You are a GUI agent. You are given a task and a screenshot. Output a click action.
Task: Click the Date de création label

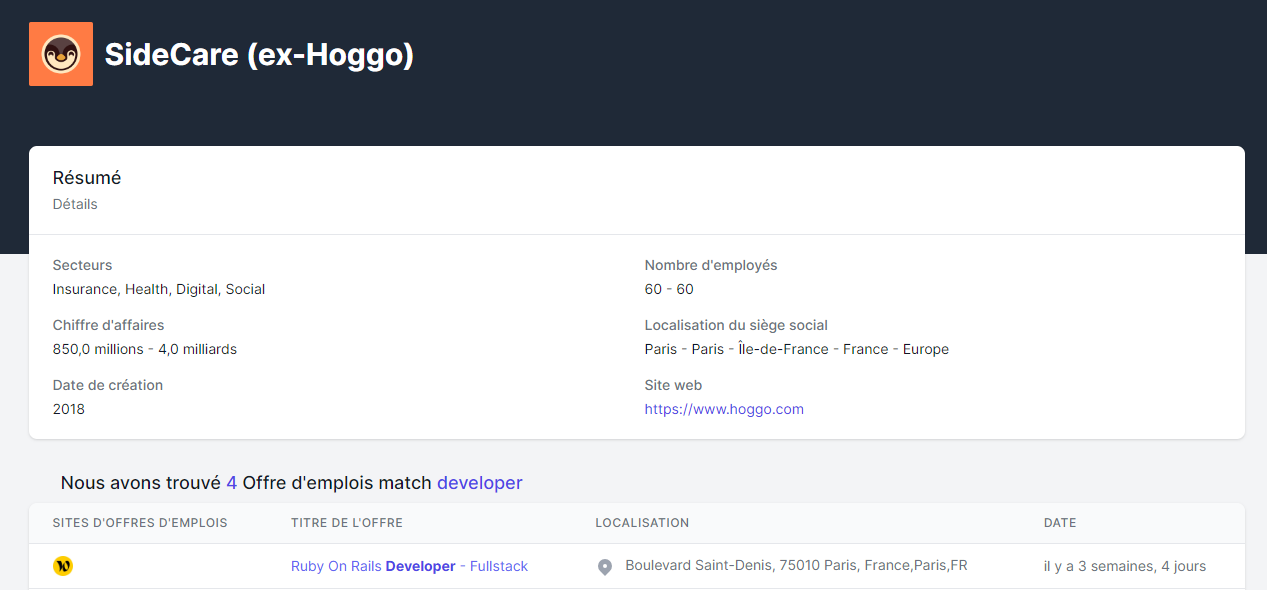108,385
